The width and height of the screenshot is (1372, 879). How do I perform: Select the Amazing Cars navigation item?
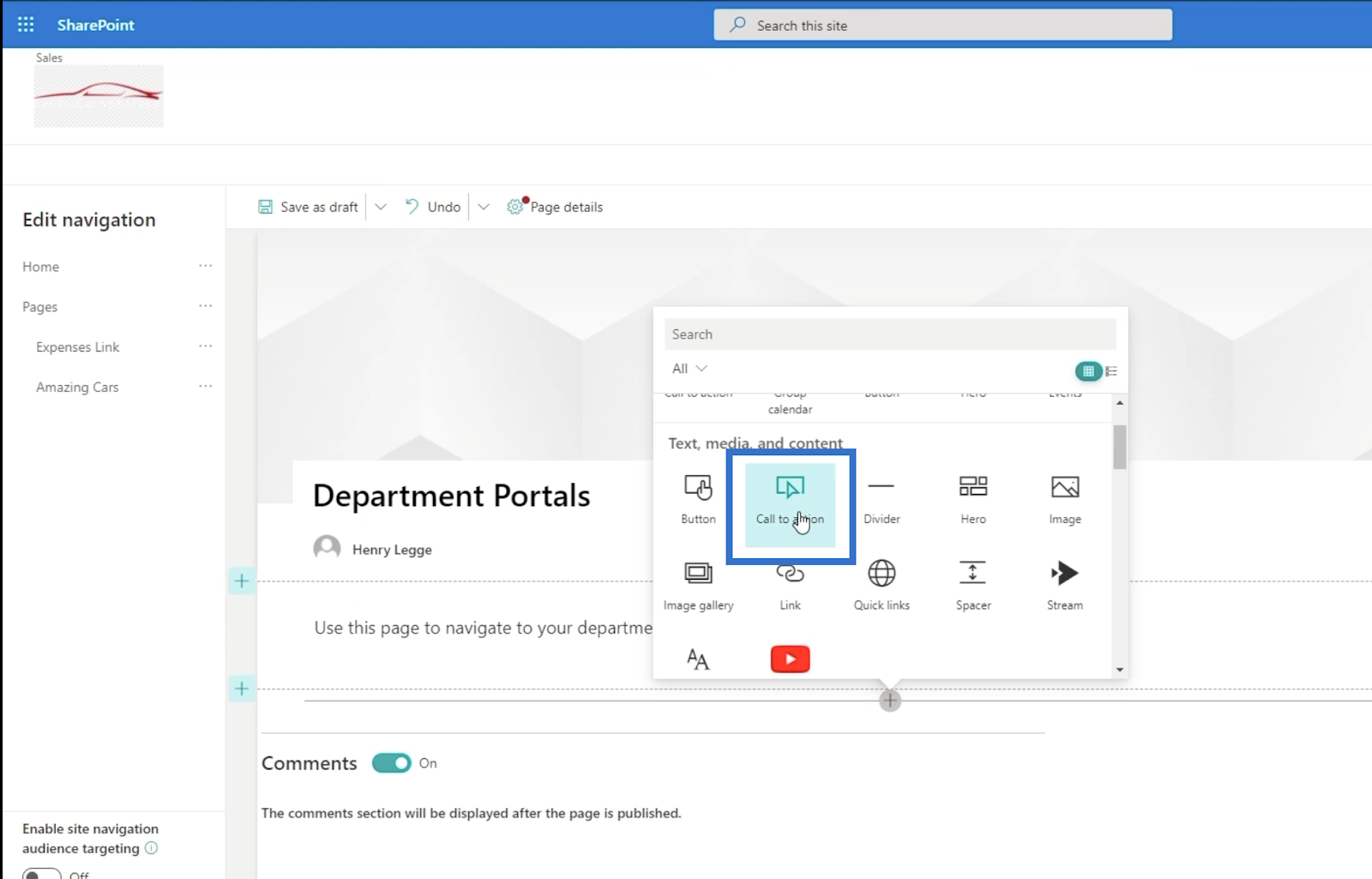(77, 388)
